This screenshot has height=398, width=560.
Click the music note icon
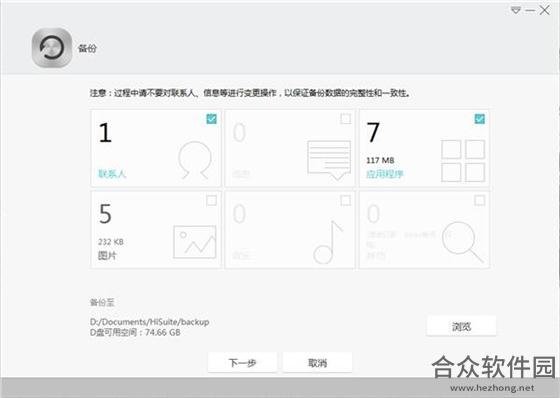point(328,242)
